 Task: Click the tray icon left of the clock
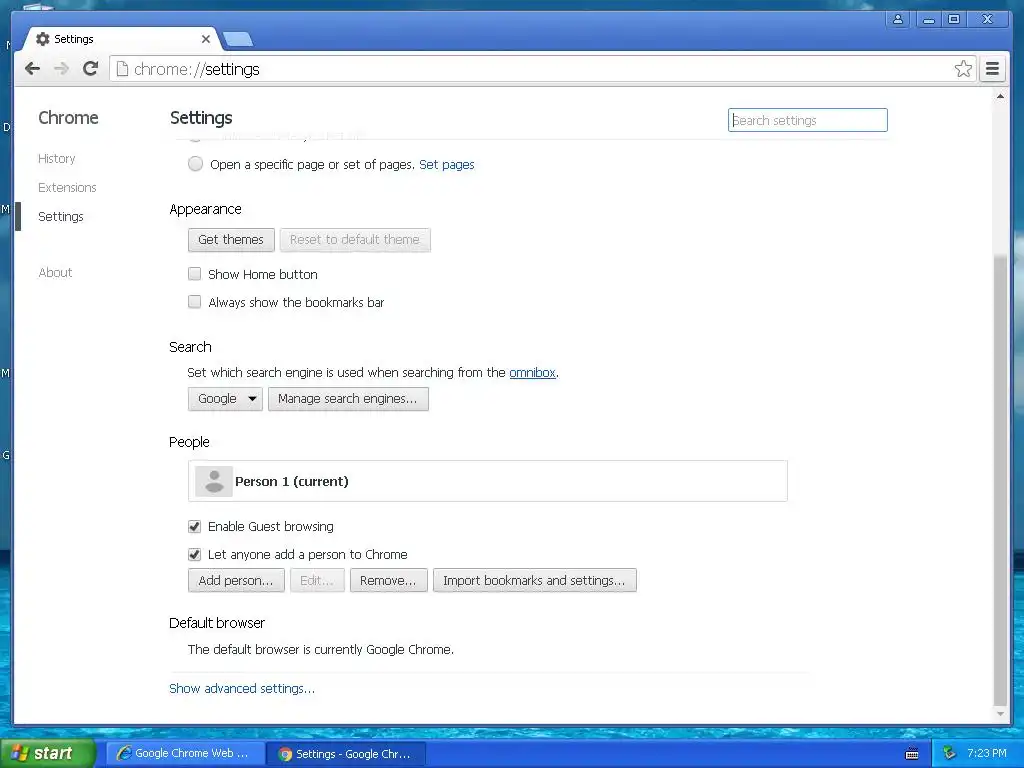pyautogui.click(x=950, y=754)
